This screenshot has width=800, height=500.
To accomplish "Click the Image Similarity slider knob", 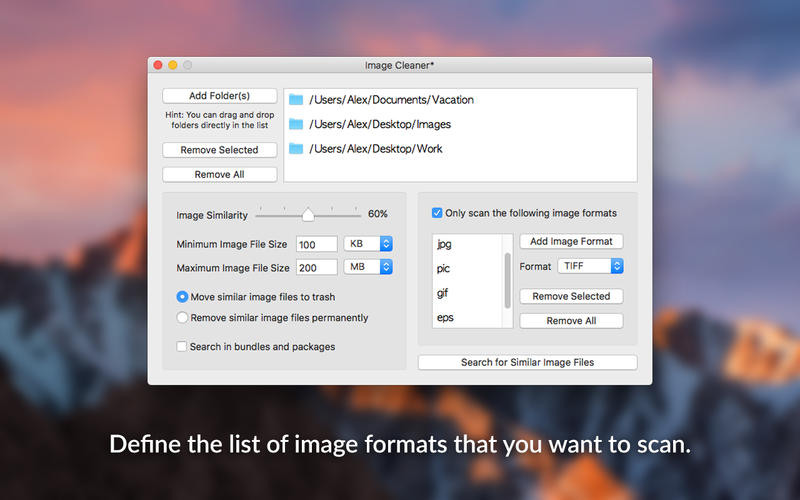I will pos(308,215).
